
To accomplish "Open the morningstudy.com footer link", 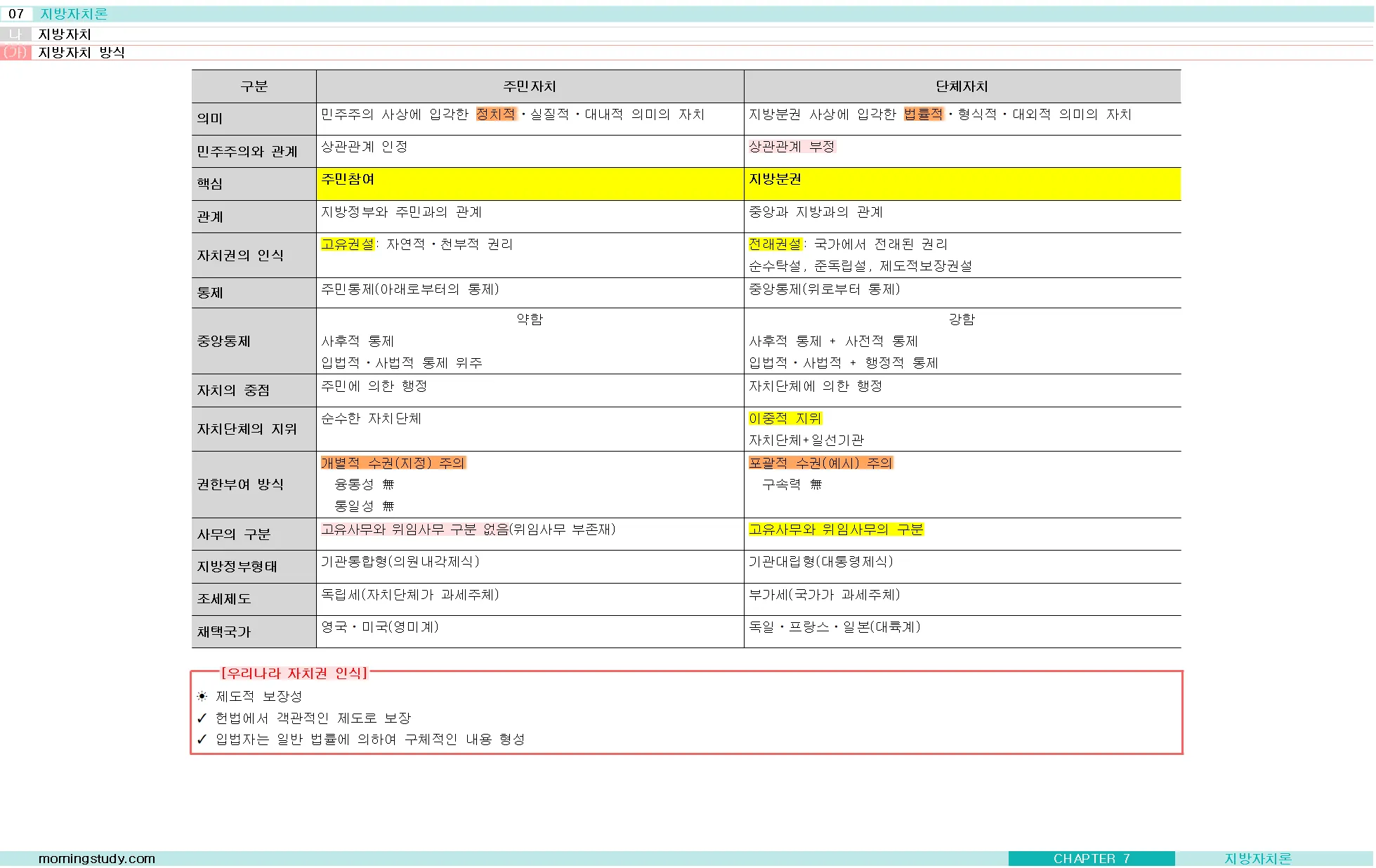I will click(97, 859).
